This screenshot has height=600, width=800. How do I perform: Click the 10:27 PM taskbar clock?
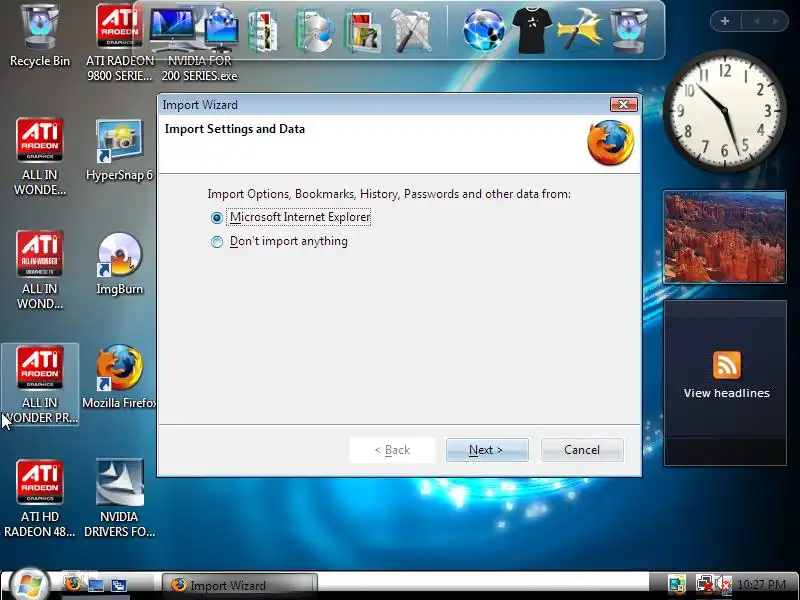pos(761,585)
